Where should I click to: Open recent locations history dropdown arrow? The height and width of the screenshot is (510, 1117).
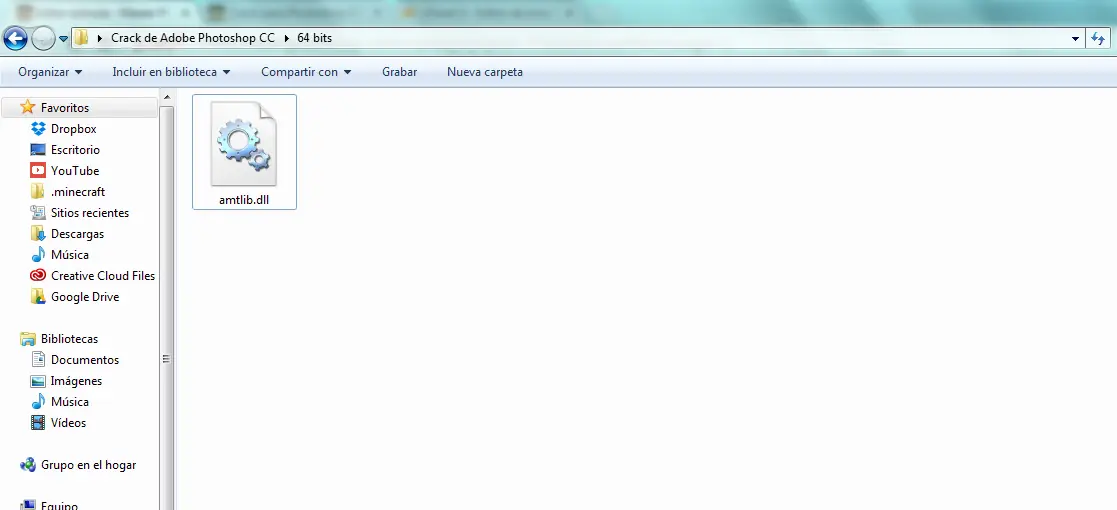pyautogui.click(x=63, y=38)
